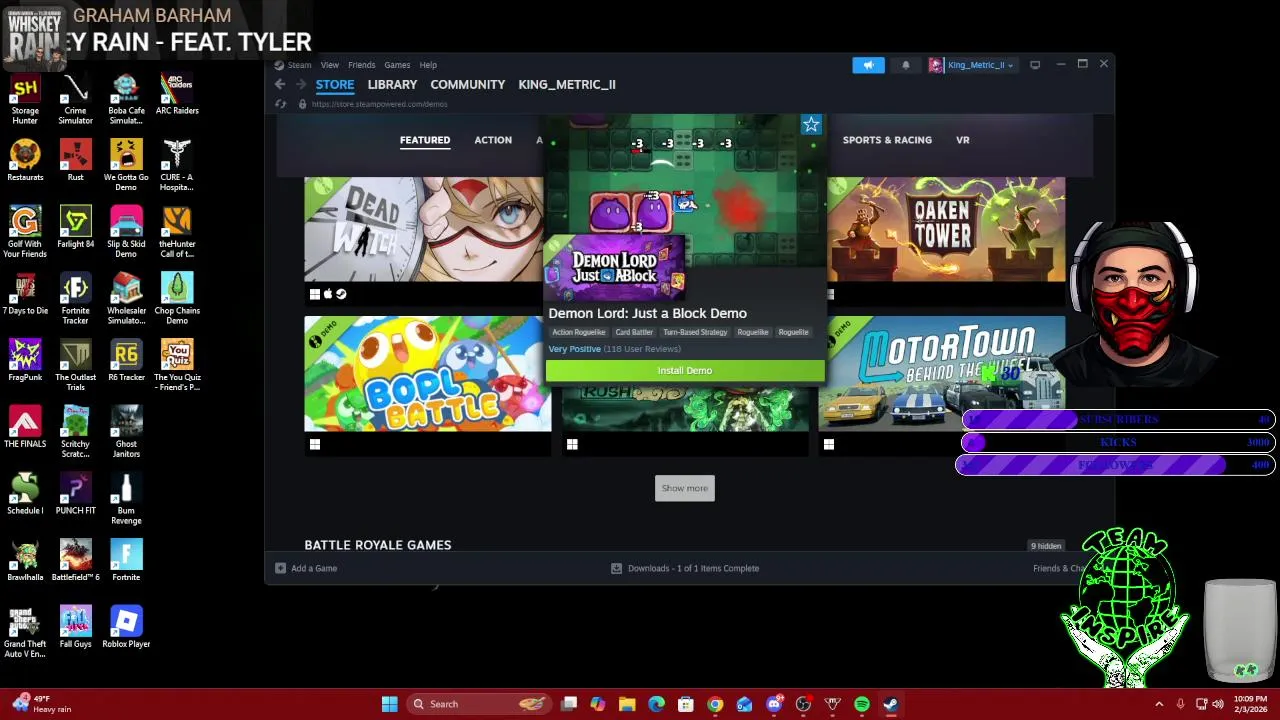The image size is (1280, 720).
Task: Click the Very Positive reviews link
Action: pos(574,349)
